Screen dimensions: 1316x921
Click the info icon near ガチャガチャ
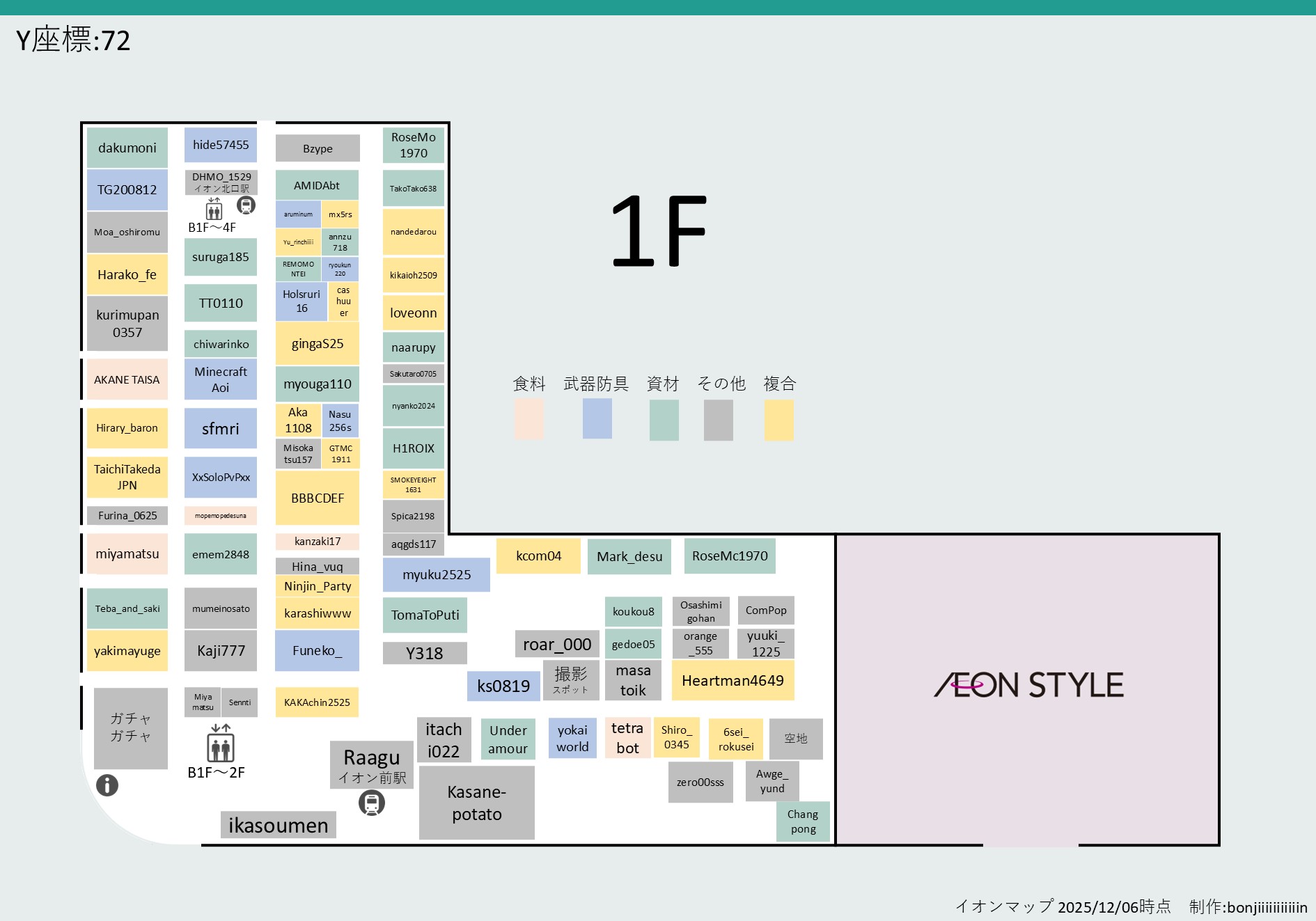[106, 785]
